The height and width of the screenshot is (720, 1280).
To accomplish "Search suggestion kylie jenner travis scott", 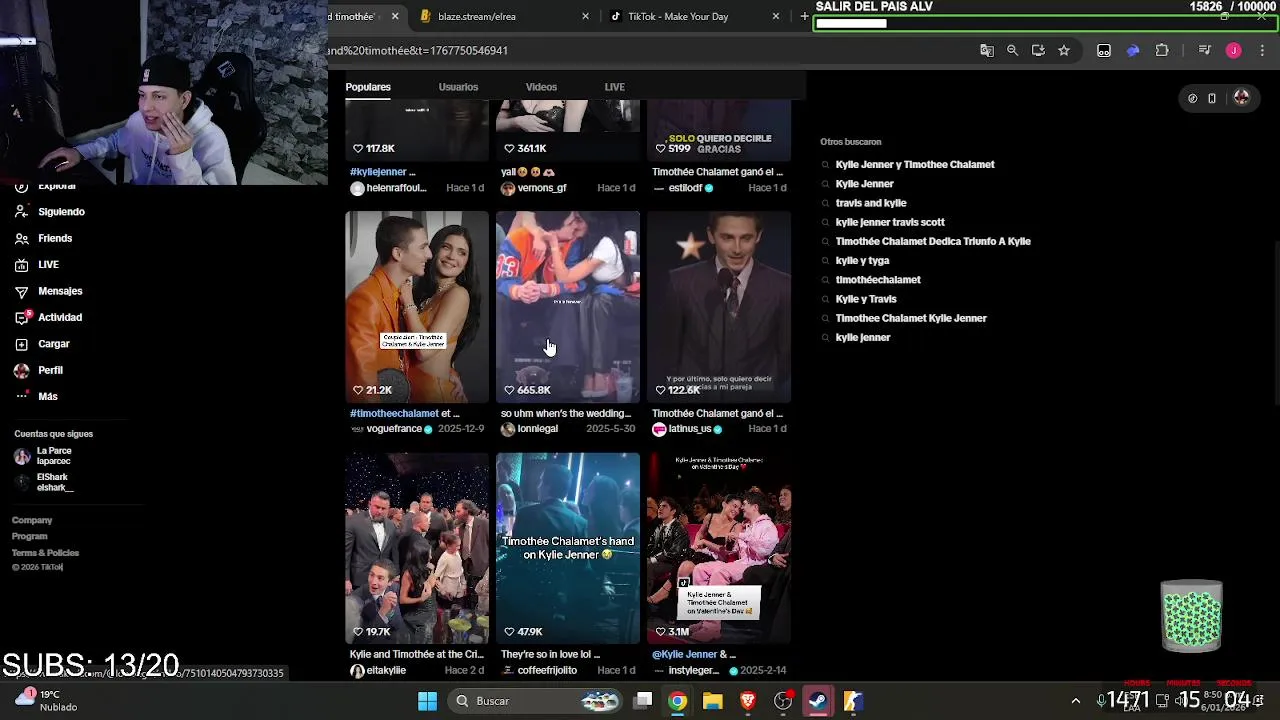I will click(890, 222).
